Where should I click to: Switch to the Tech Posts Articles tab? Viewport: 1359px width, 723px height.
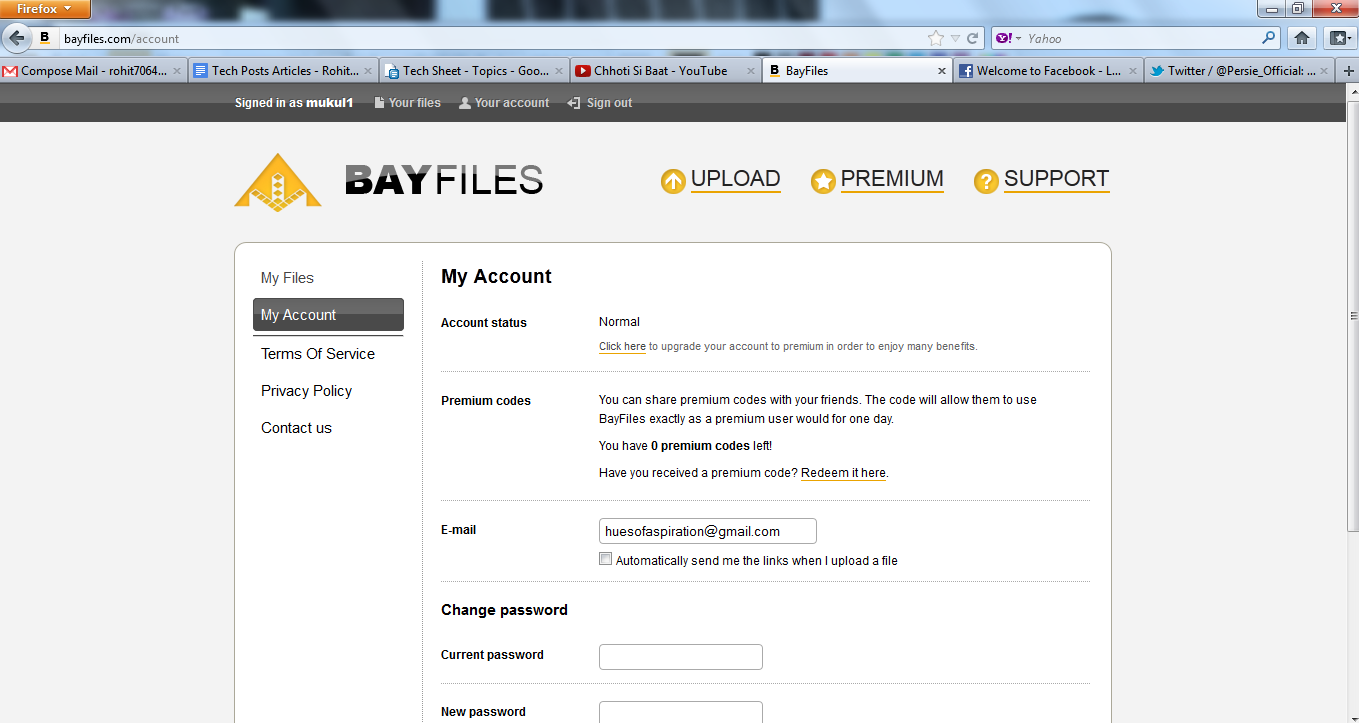coord(284,71)
